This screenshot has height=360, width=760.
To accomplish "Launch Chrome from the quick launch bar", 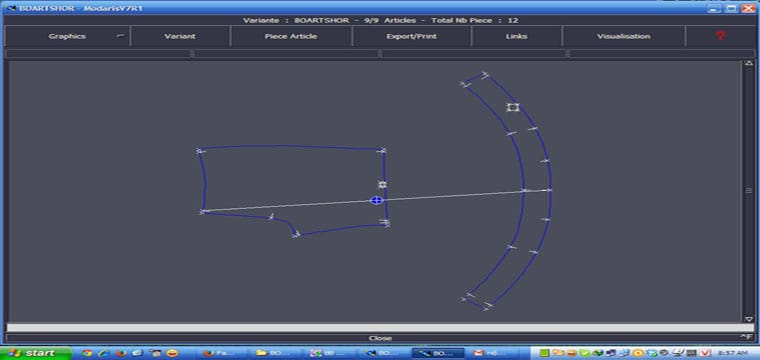I will tap(88, 353).
